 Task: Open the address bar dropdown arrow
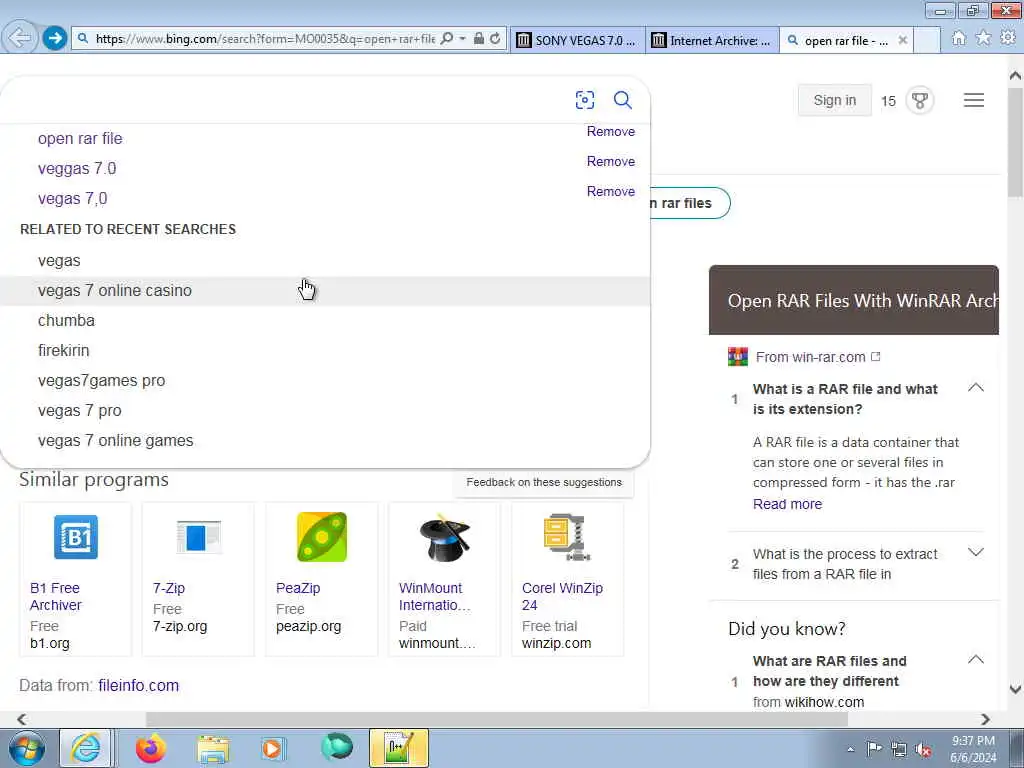point(462,39)
